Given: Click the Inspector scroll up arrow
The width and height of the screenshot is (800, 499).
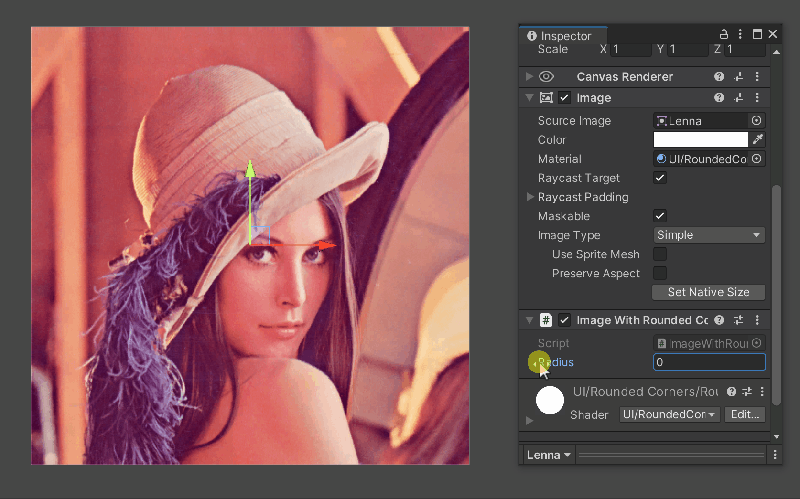Looking at the screenshot, I should click(776, 52).
